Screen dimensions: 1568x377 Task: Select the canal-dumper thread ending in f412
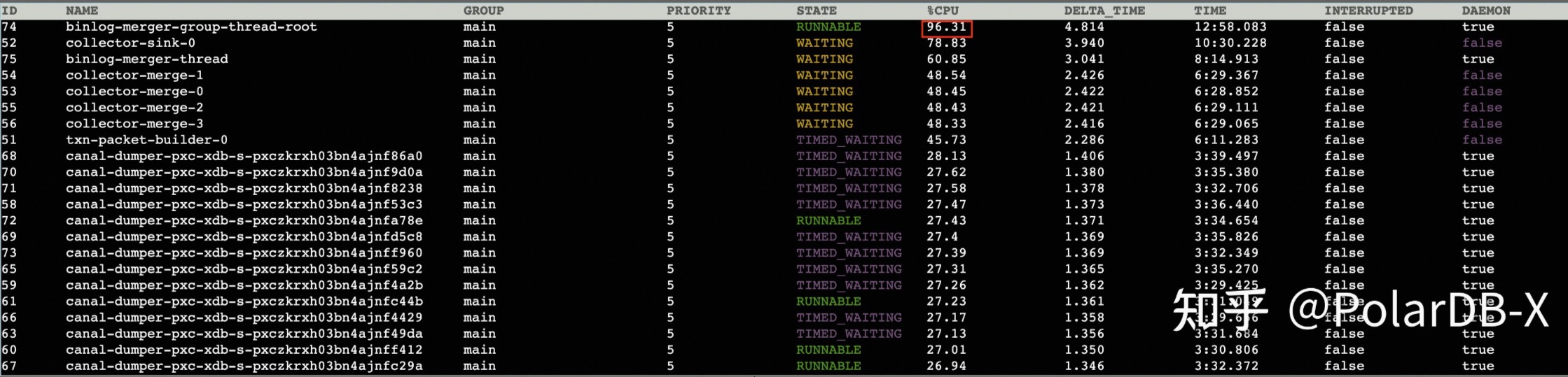(244, 349)
